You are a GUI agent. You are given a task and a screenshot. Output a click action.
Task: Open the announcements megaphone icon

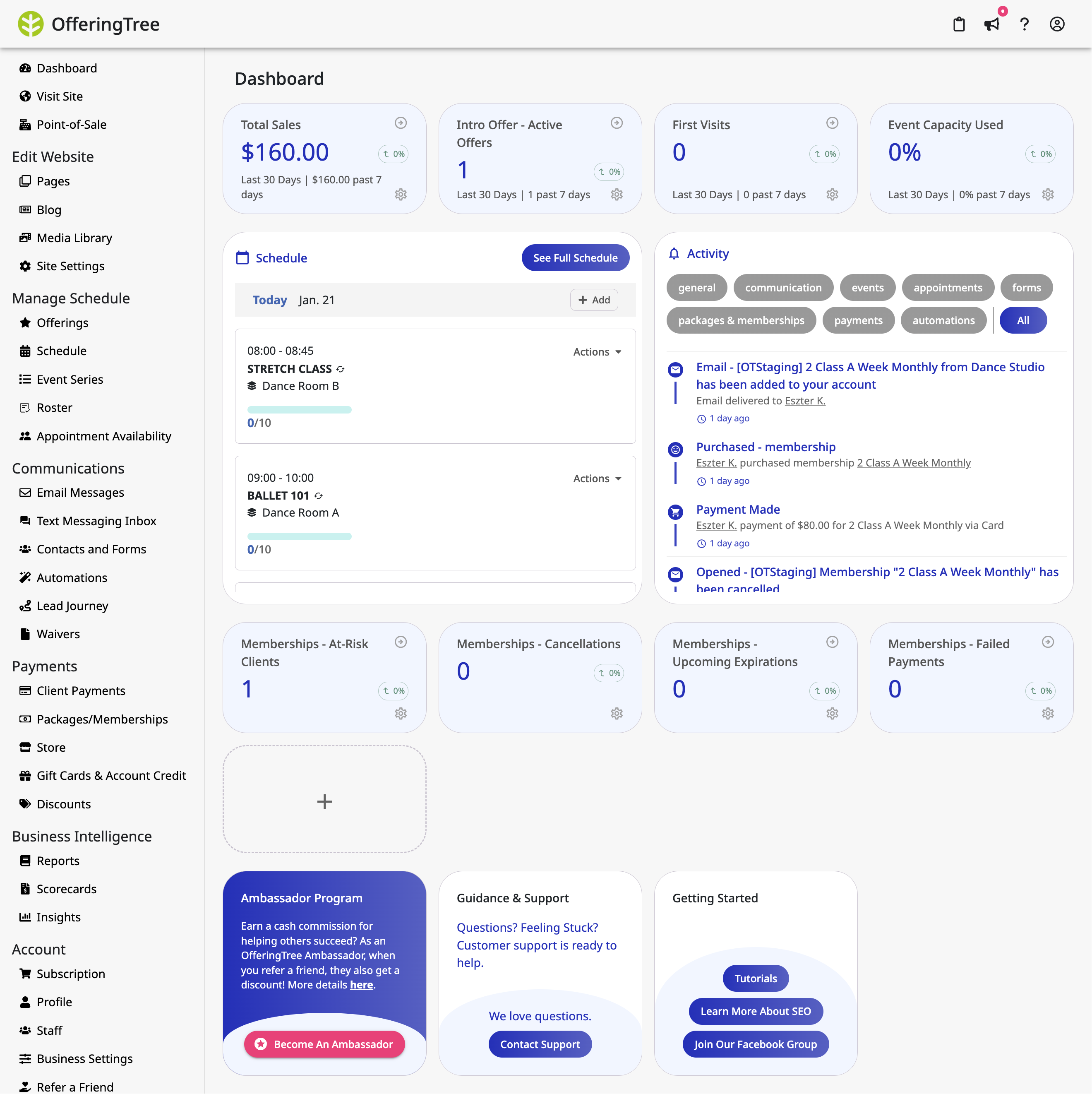point(991,24)
